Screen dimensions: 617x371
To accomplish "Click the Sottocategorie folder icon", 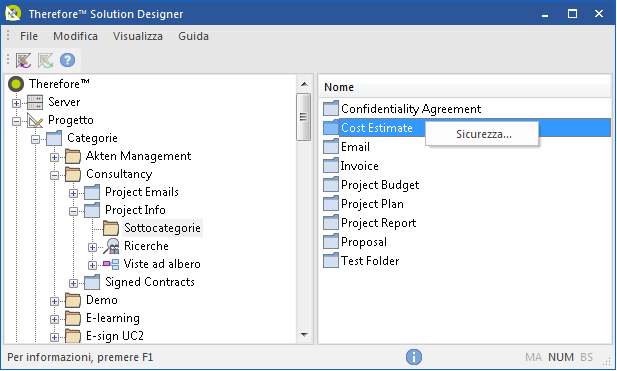I will 111,228.
